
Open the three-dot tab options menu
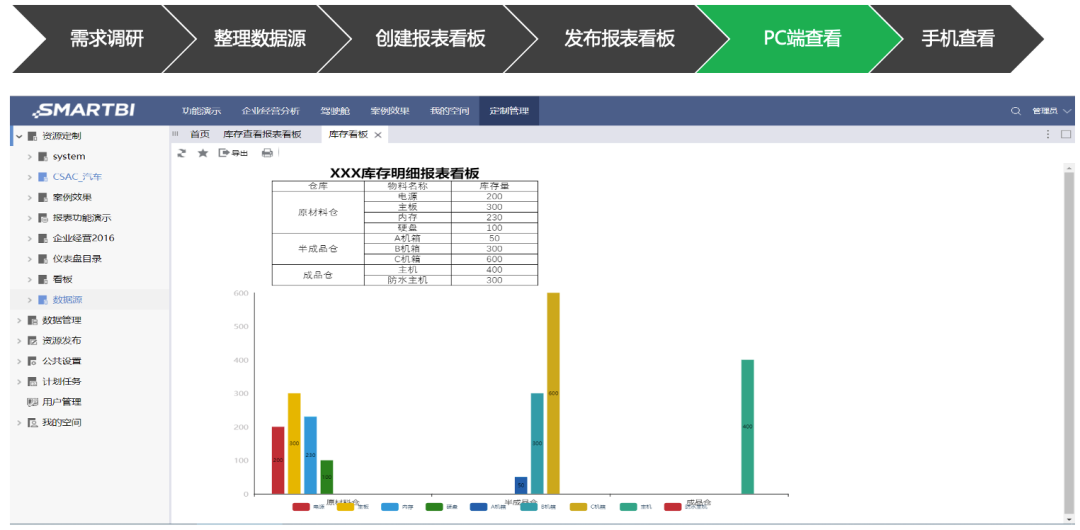click(1048, 134)
